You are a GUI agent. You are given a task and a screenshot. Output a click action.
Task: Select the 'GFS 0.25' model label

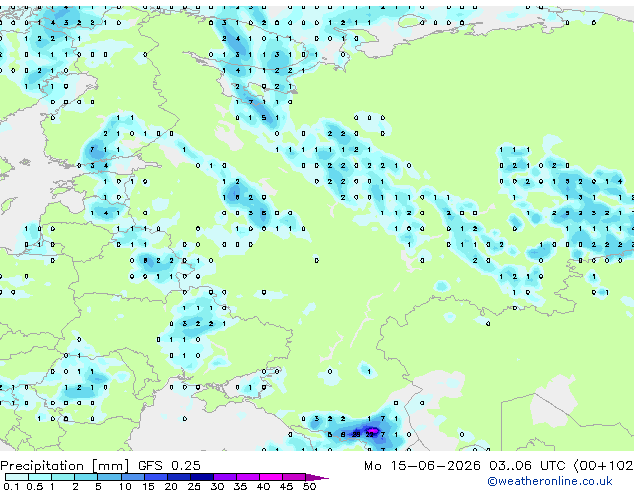pos(169,466)
